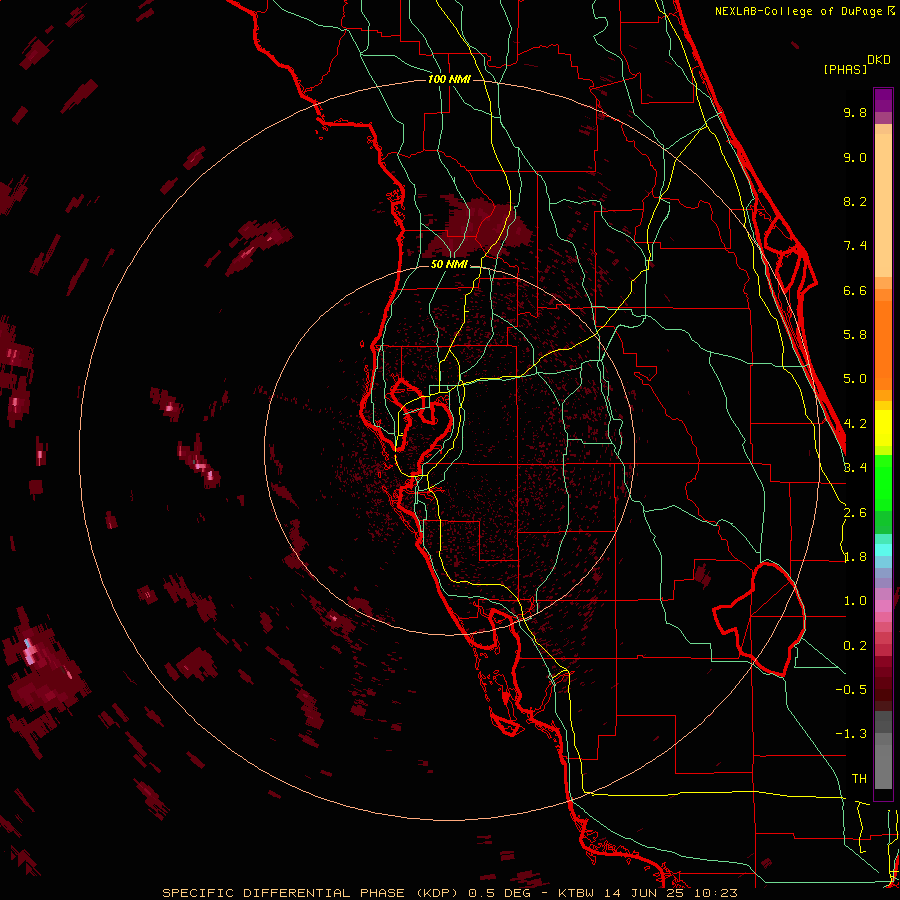Click the TH threshold label
900x900 pixels.
(859, 779)
